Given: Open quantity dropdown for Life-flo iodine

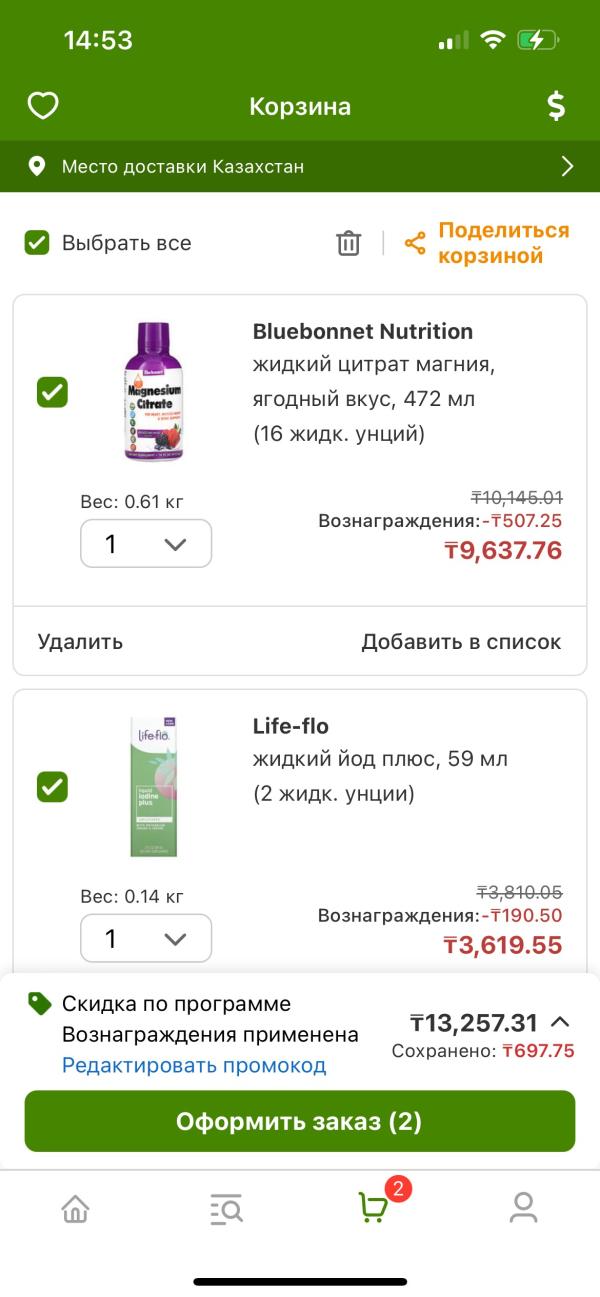Looking at the screenshot, I should 146,939.
